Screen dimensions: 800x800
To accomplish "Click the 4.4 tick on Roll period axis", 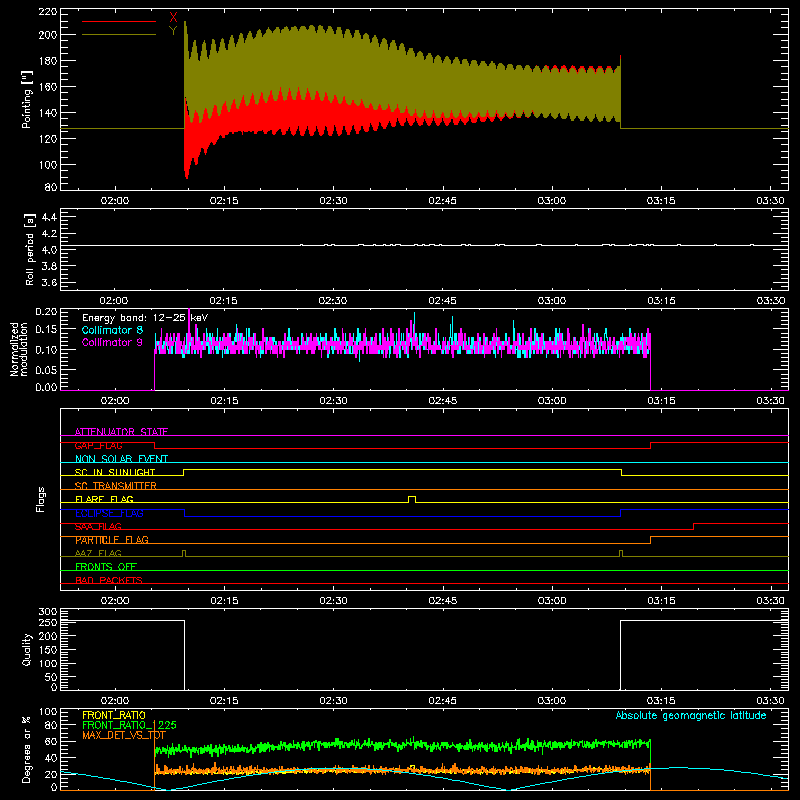I will point(49,217).
